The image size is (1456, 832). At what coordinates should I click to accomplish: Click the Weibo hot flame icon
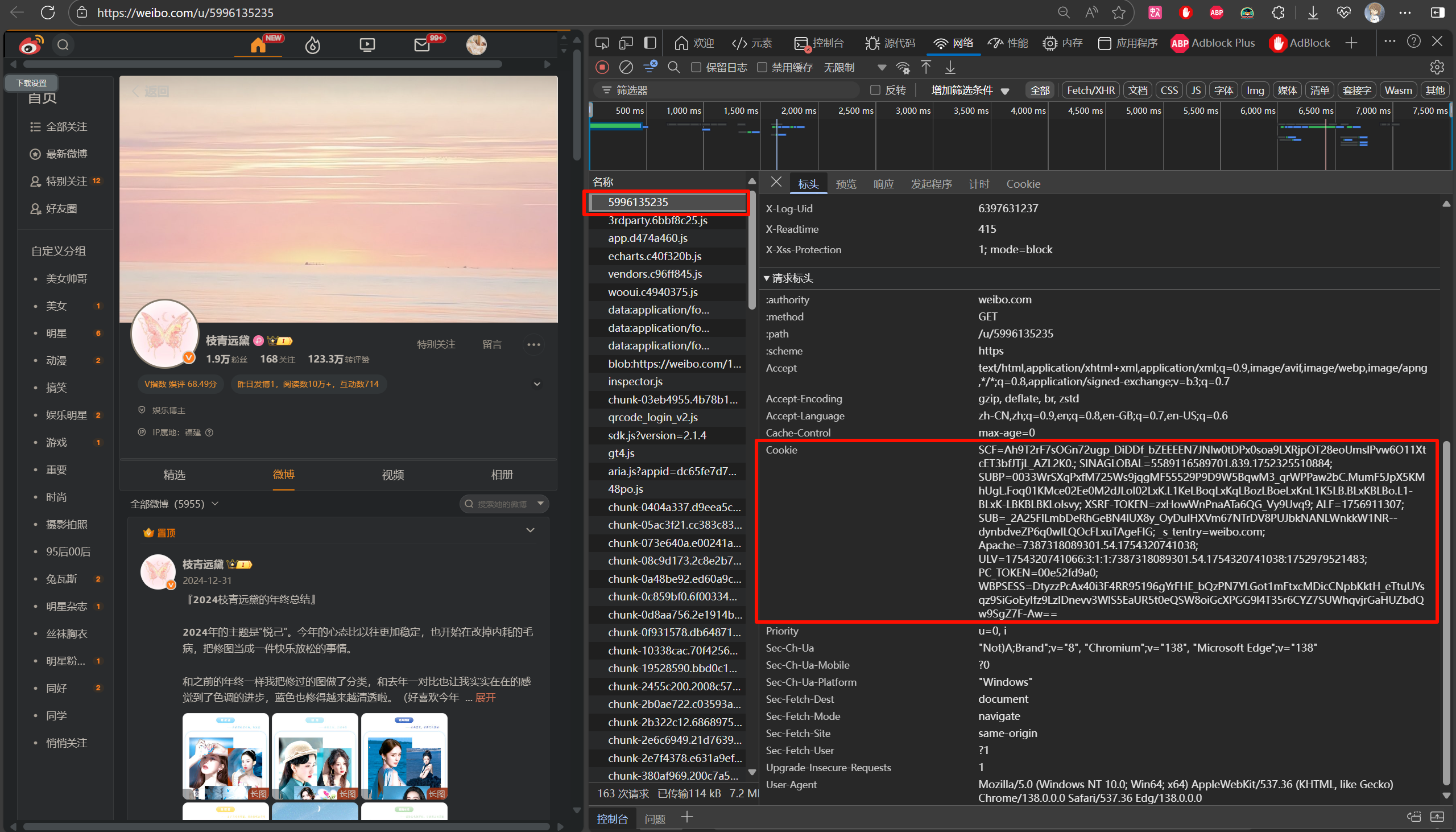coord(312,44)
